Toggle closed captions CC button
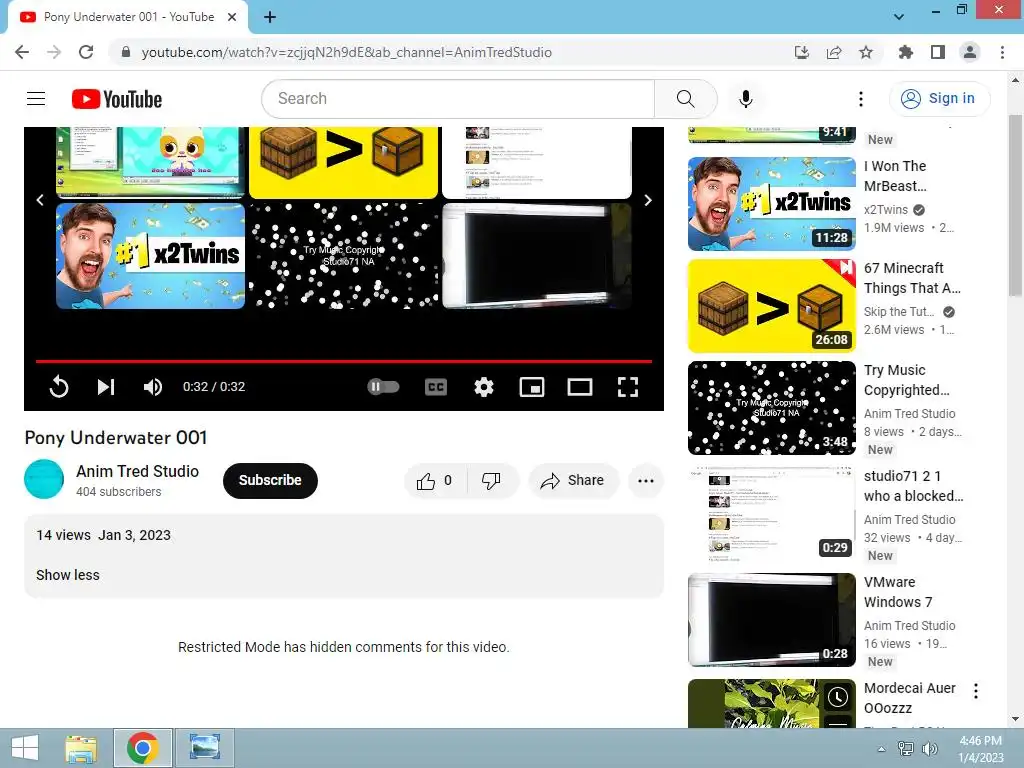The image size is (1024, 768). 436,387
